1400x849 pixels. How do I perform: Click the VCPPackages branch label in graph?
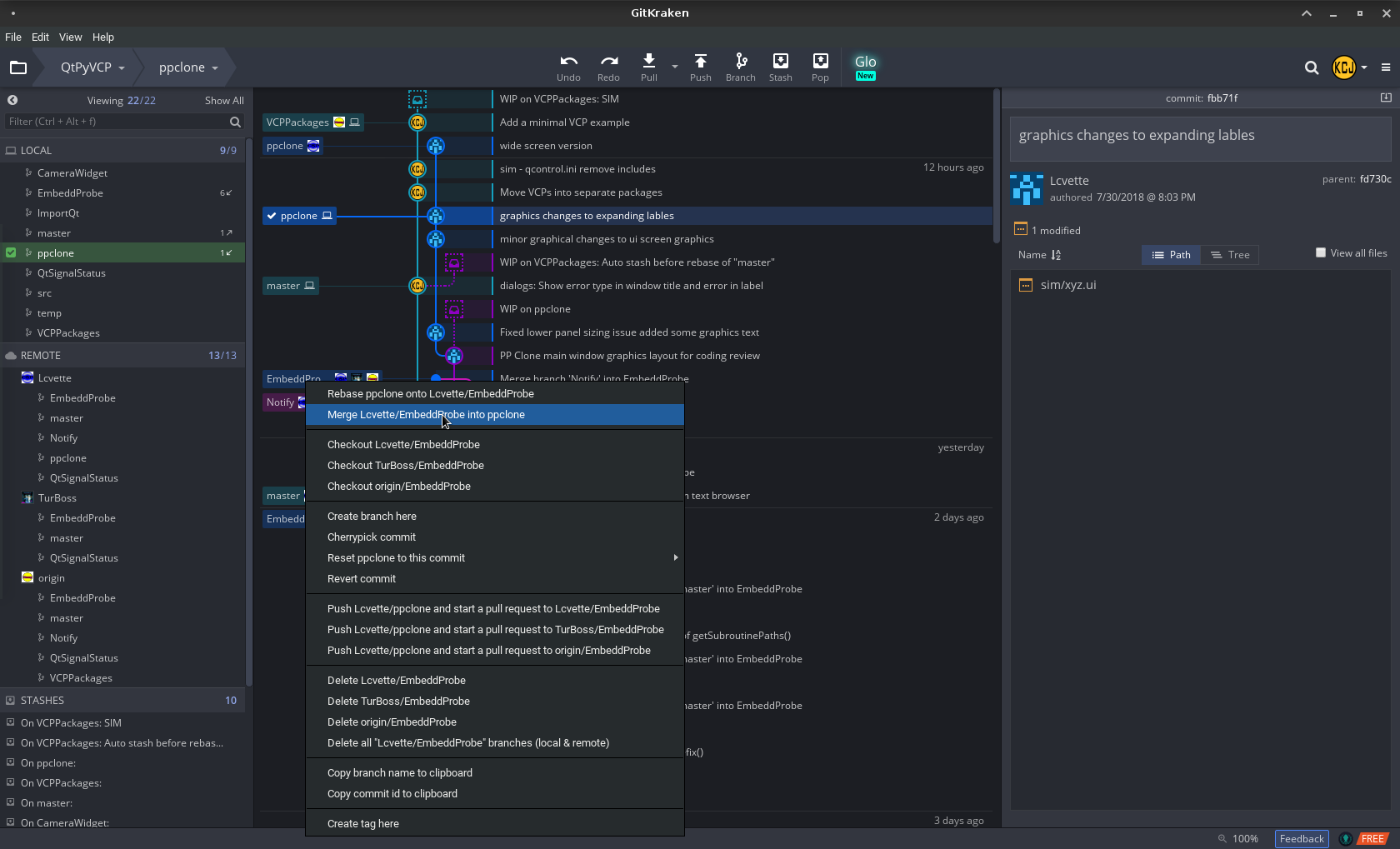pos(313,122)
